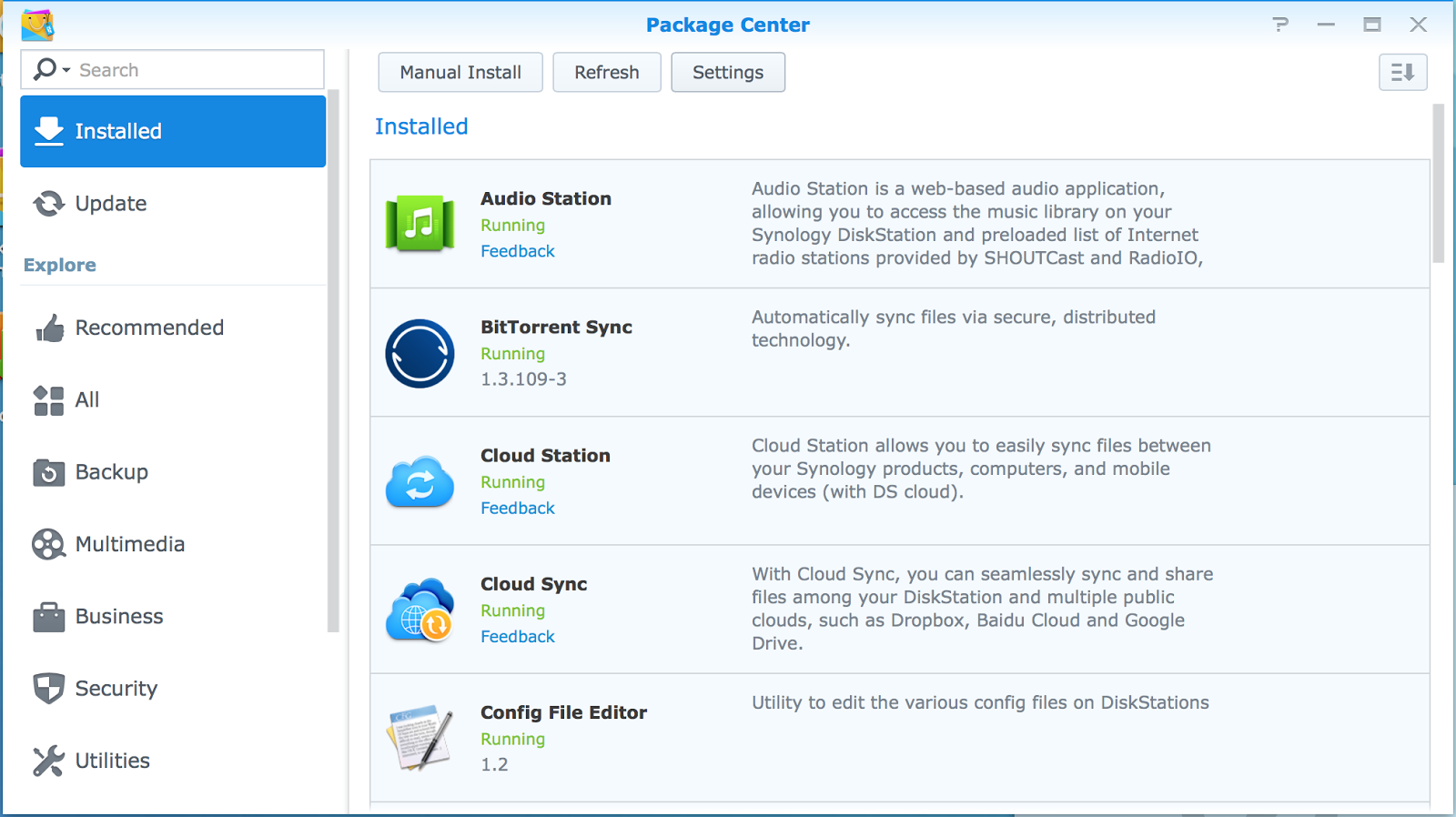Click the Cloud Sync description text
The width and height of the screenshot is (1456, 817).
tap(982, 609)
